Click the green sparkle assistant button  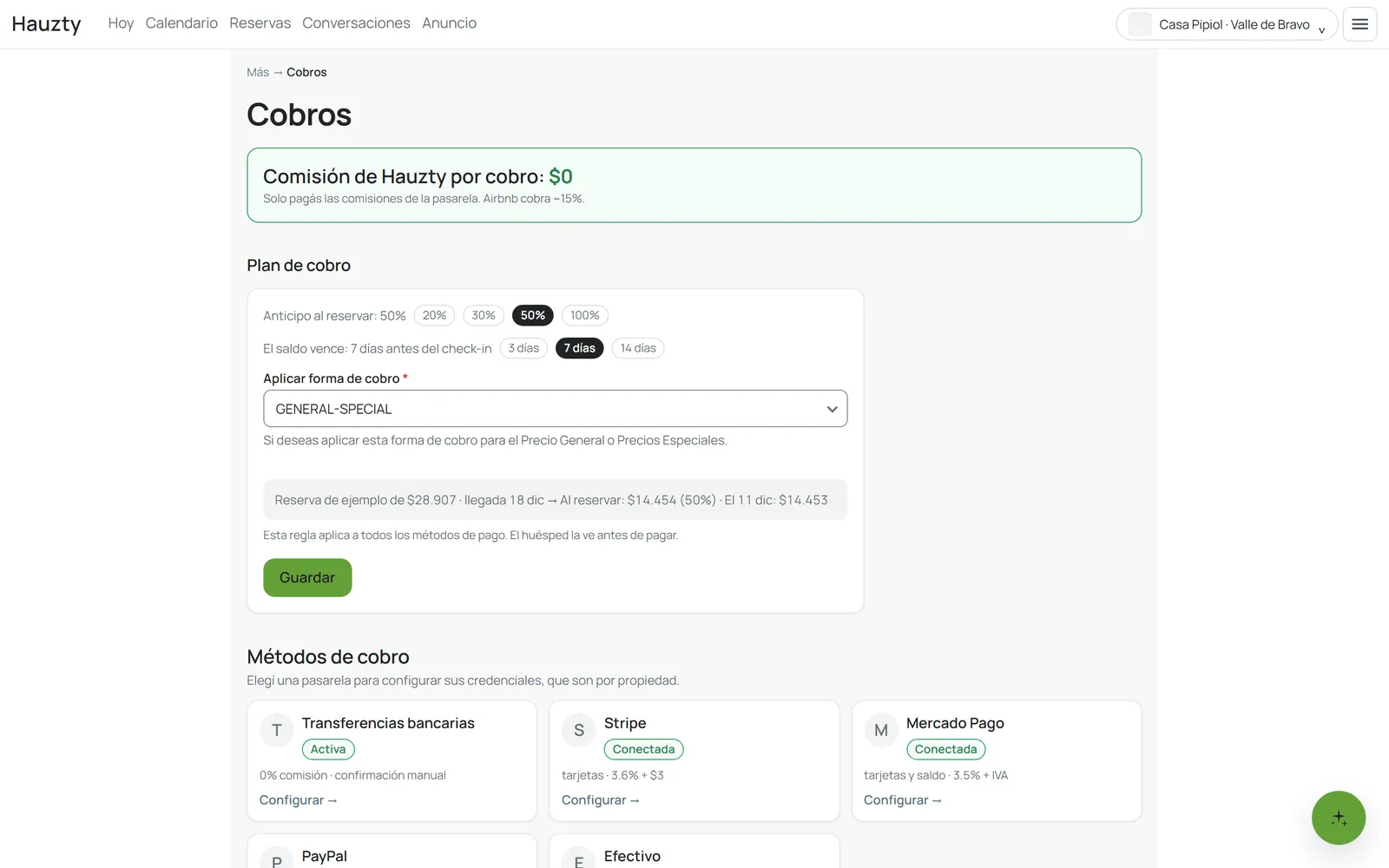pyautogui.click(x=1338, y=818)
